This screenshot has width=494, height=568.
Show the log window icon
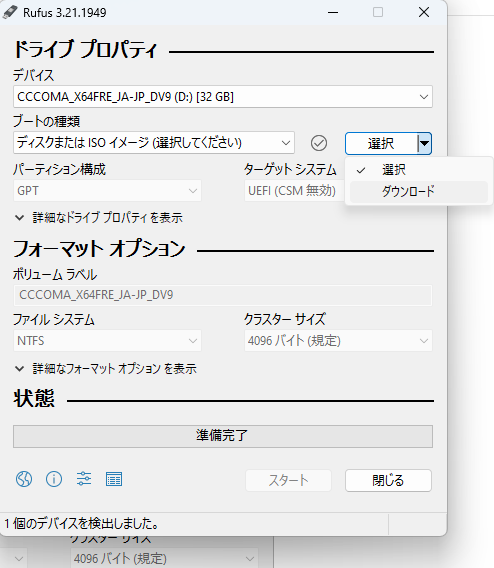click(114, 479)
